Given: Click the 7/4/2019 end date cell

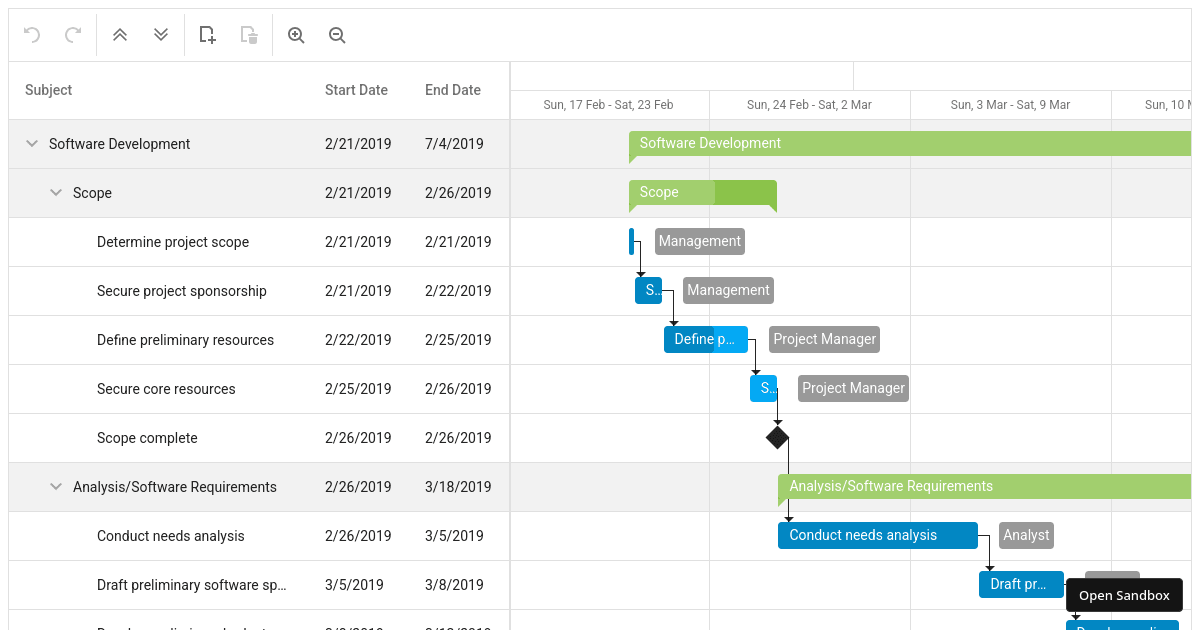Looking at the screenshot, I should click(x=454, y=144).
